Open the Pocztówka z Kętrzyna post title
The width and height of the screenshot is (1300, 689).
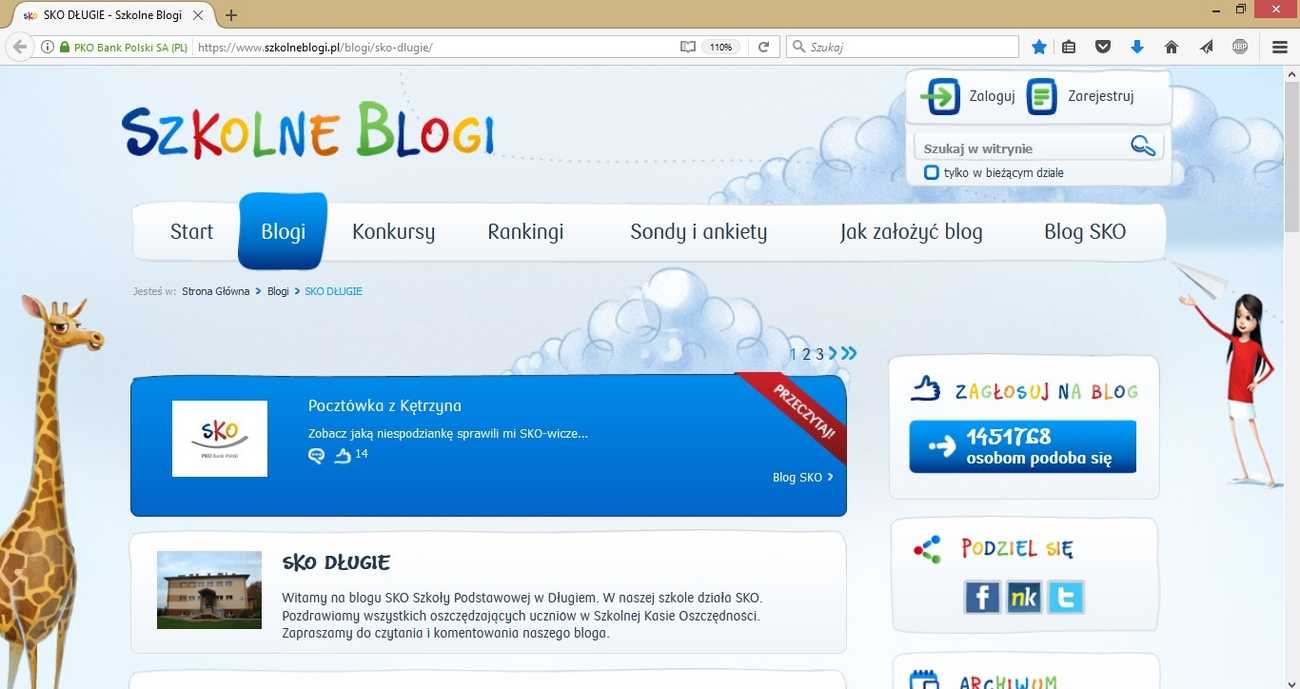pyautogui.click(x=384, y=406)
